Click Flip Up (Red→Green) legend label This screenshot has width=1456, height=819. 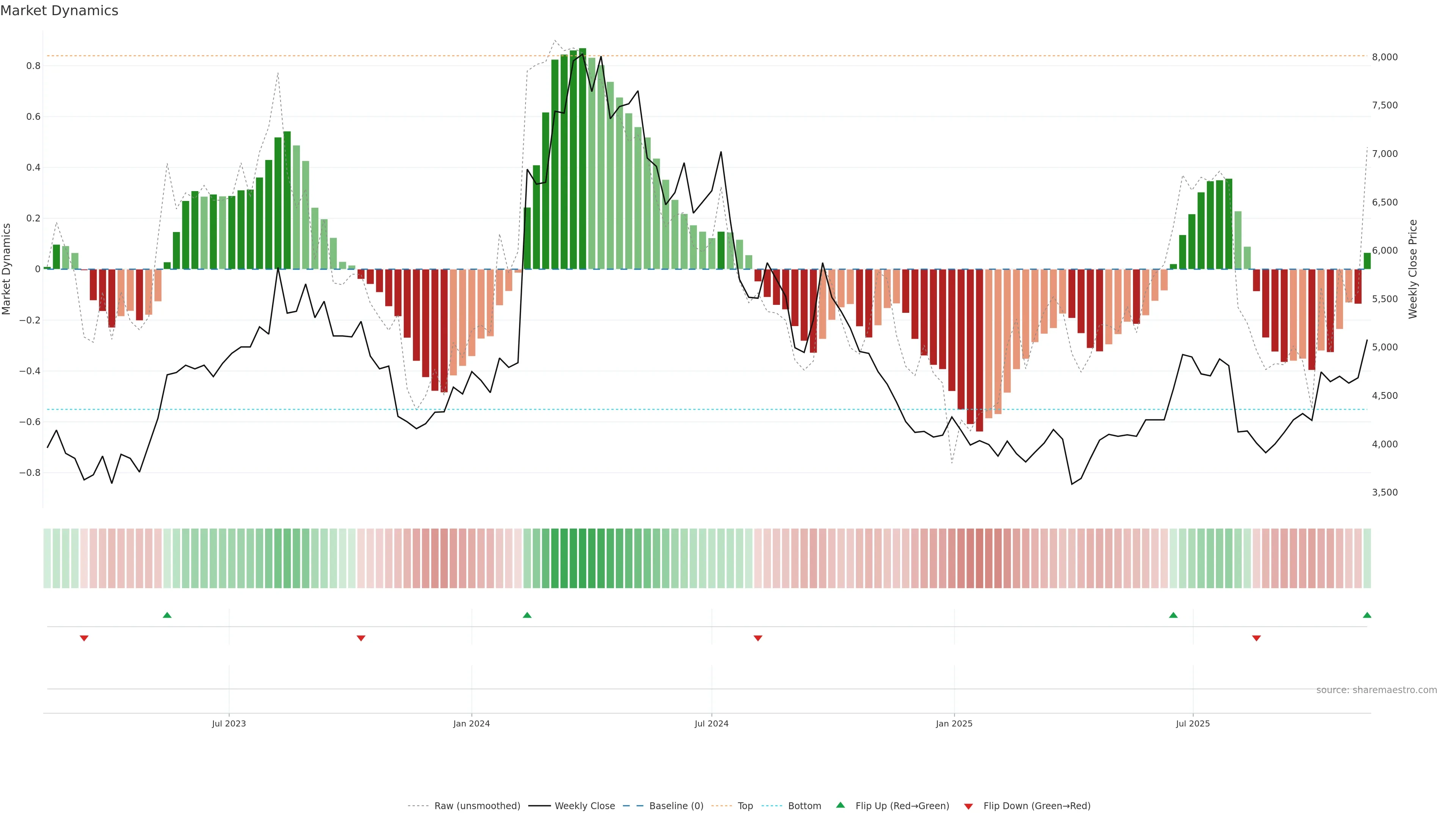point(902,806)
